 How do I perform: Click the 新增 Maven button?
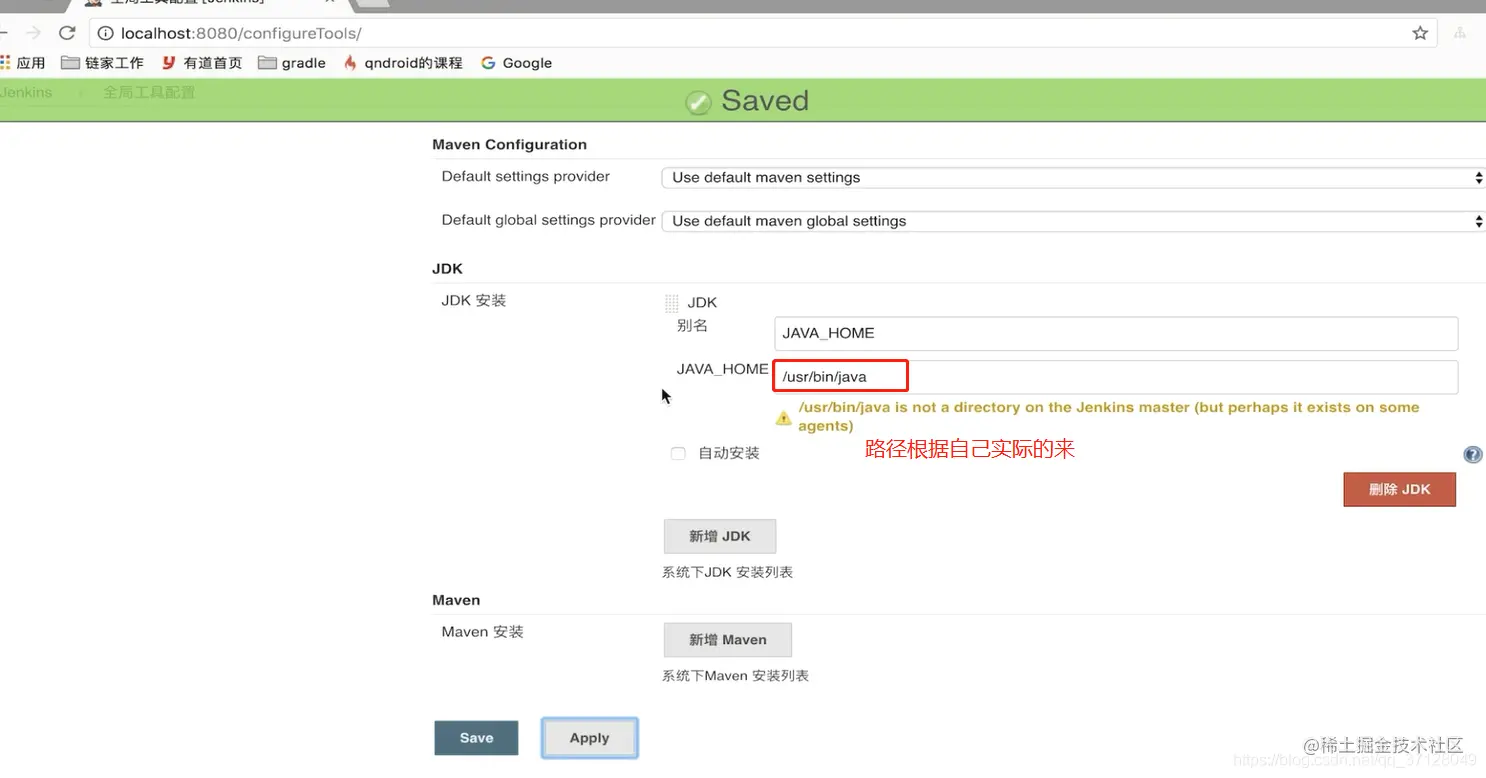(728, 640)
